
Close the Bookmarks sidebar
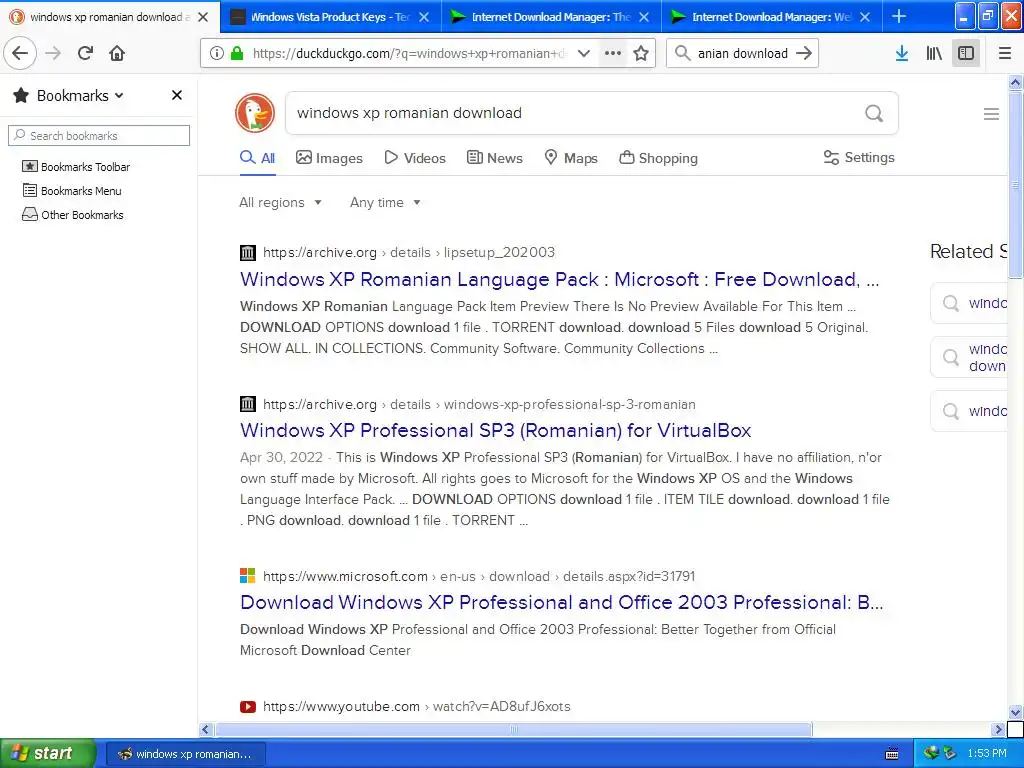(176, 95)
